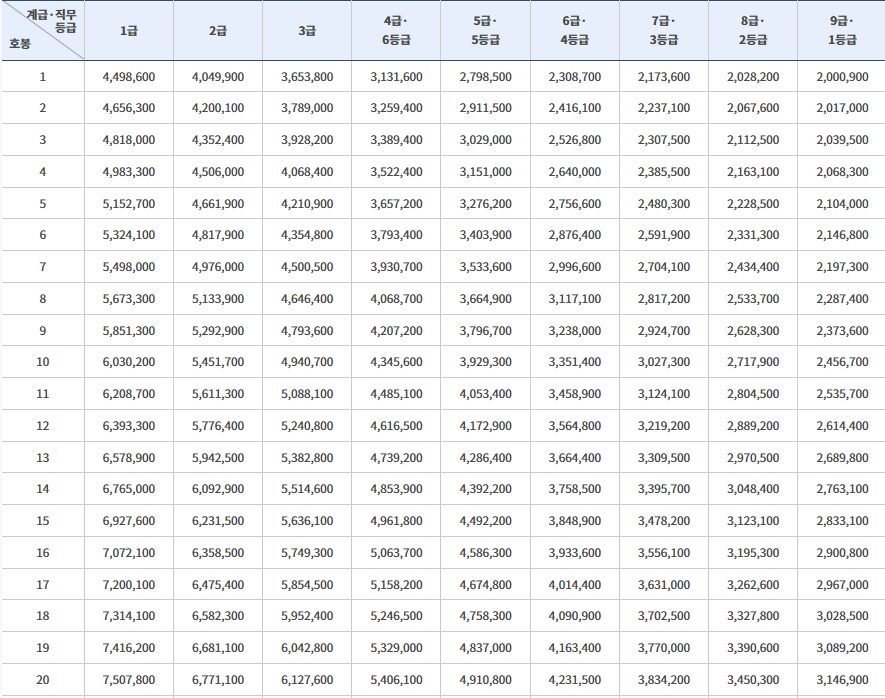Select the 3급 column header
The image size is (885, 698).
[306, 30]
